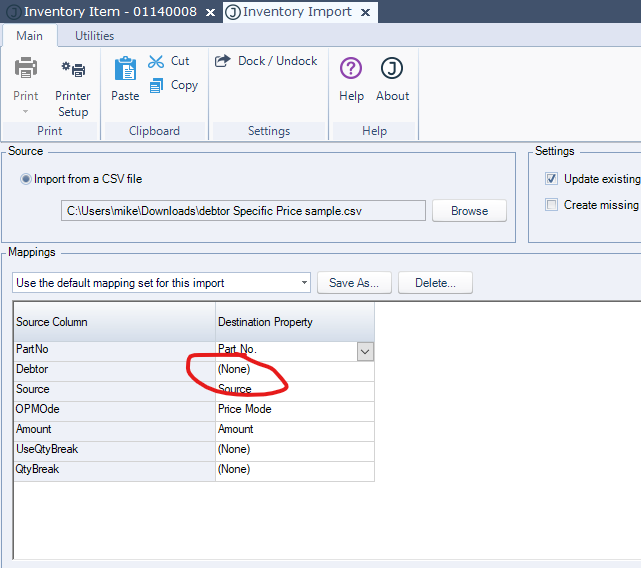
Task: Open Help with the question mark icon
Action: tap(351, 70)
